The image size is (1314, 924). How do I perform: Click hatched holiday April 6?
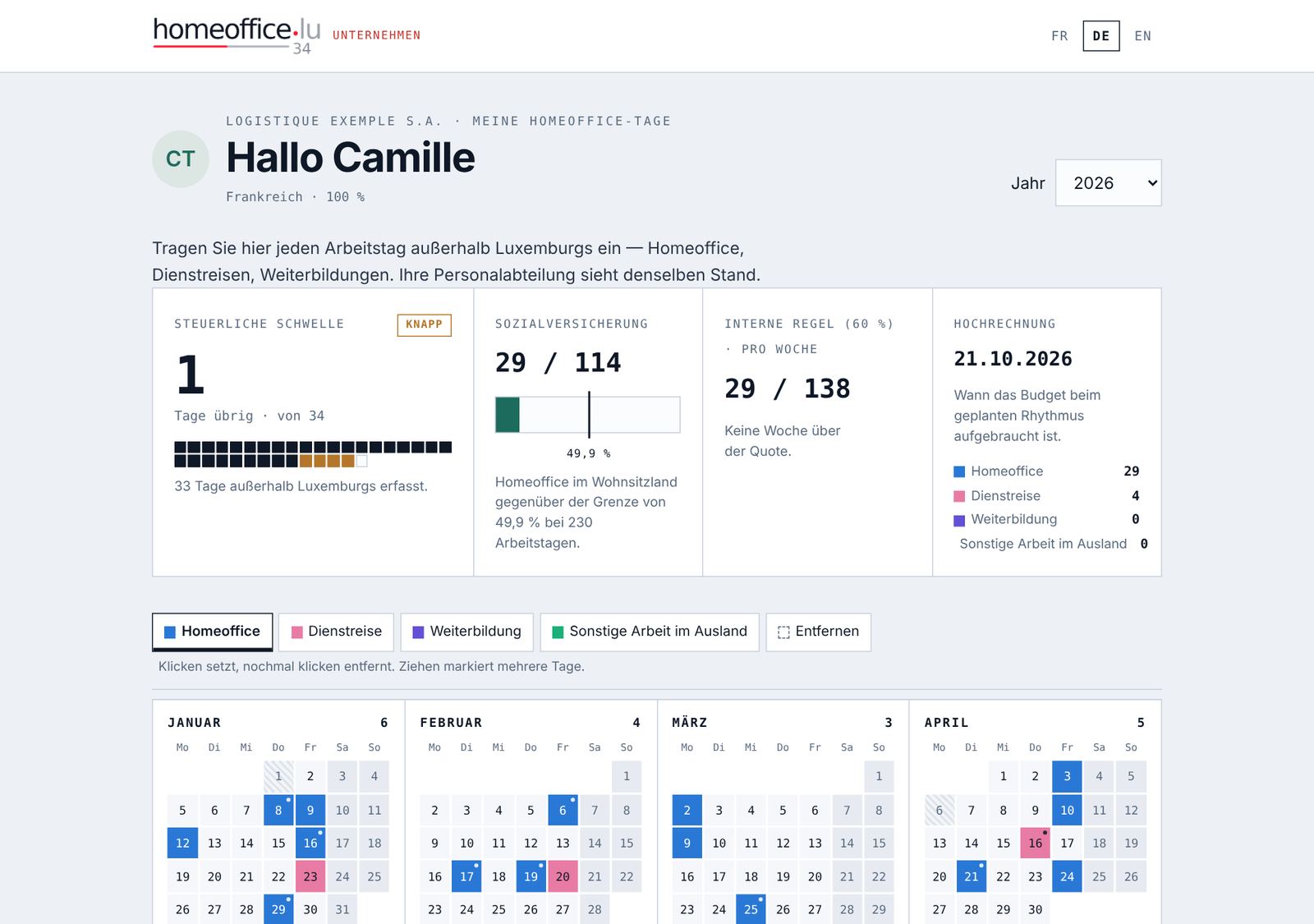coord(940,810)
